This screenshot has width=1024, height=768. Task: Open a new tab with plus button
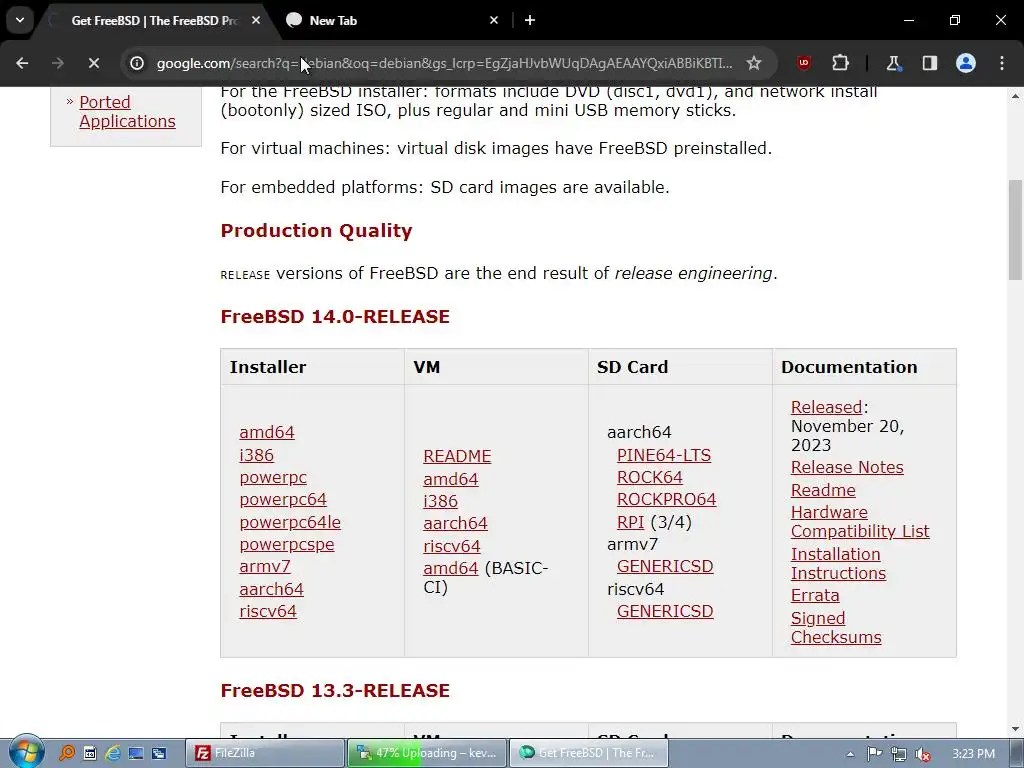[530, 20]
